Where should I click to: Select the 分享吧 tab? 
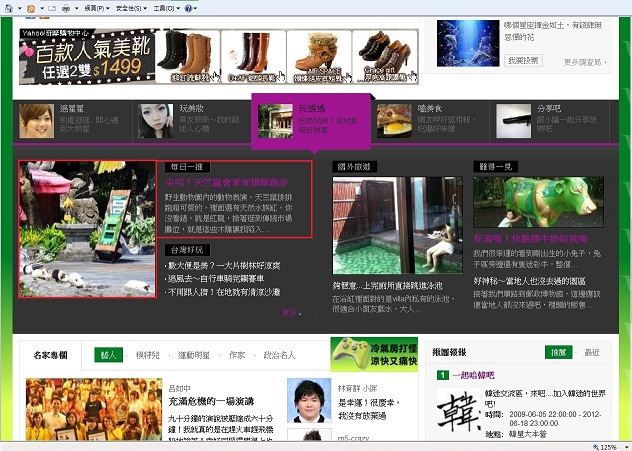point(549,121)
